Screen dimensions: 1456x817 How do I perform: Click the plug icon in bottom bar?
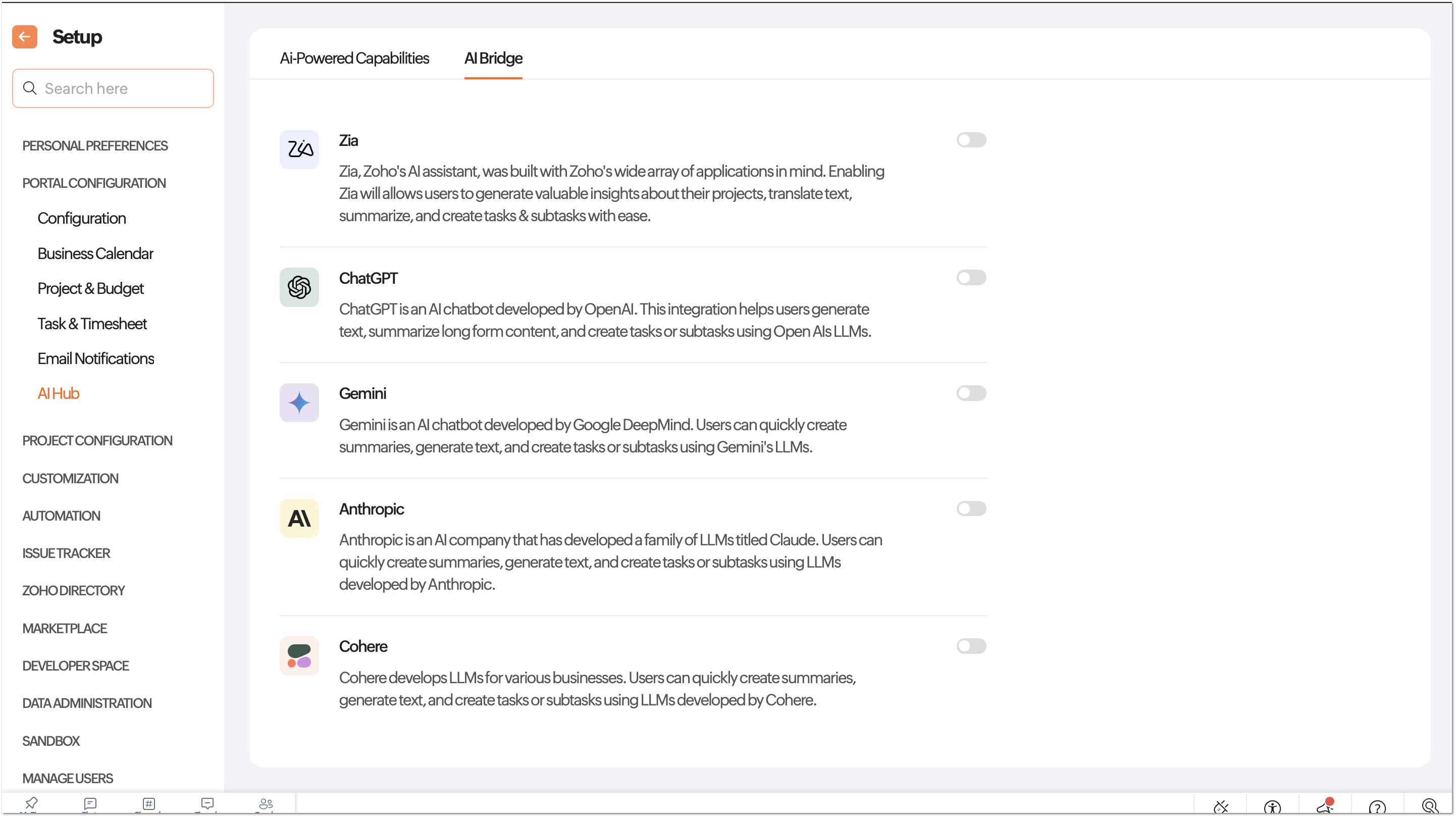click(x=1221, y=806)
